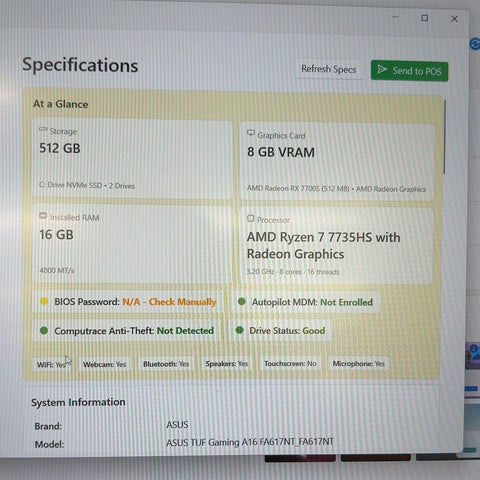
Task: Click the Microphone: Yes chip
Action: point(359,364)
